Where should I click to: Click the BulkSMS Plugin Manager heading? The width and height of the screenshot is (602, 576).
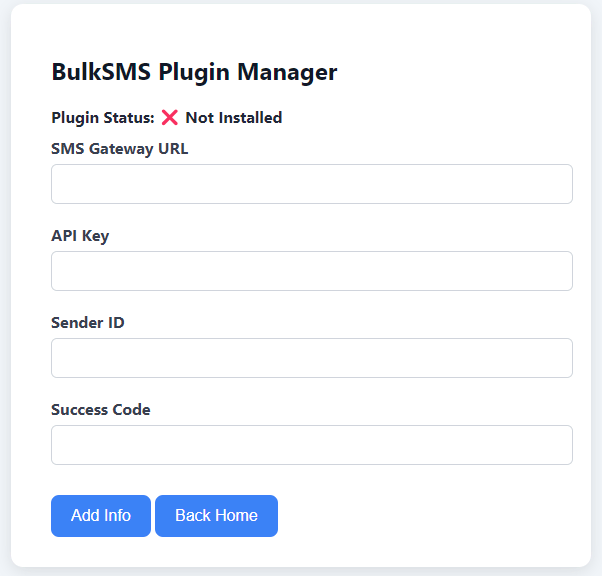pyautogui.click(x=194, y=72)
